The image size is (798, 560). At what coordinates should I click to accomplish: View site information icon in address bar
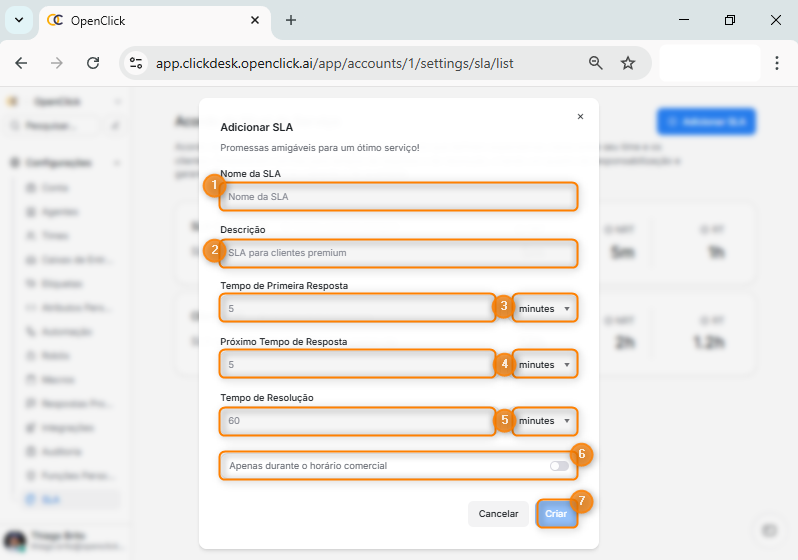coord(137,63)
